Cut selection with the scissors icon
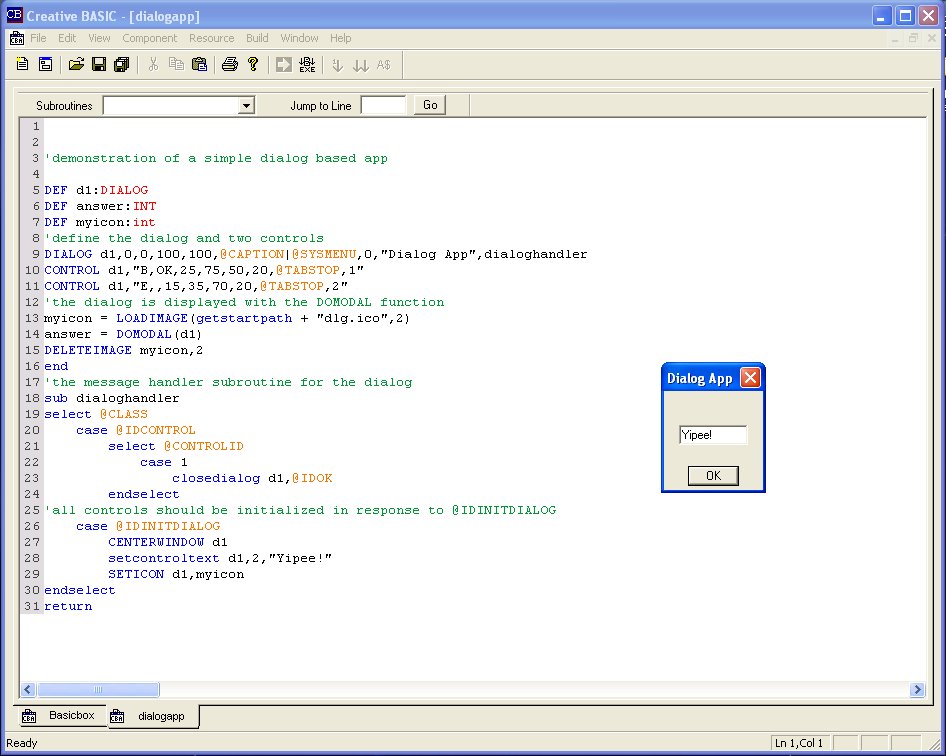The width and height of the screenshot is (946, 756). tap(153, 64)
